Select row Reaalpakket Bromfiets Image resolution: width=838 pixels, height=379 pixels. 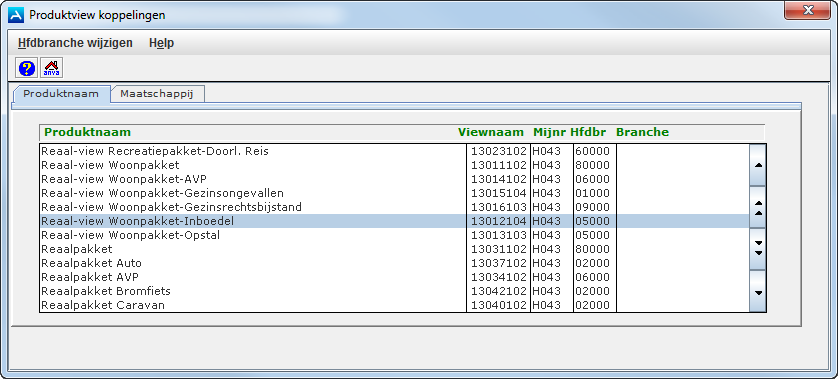coord(394,291)
